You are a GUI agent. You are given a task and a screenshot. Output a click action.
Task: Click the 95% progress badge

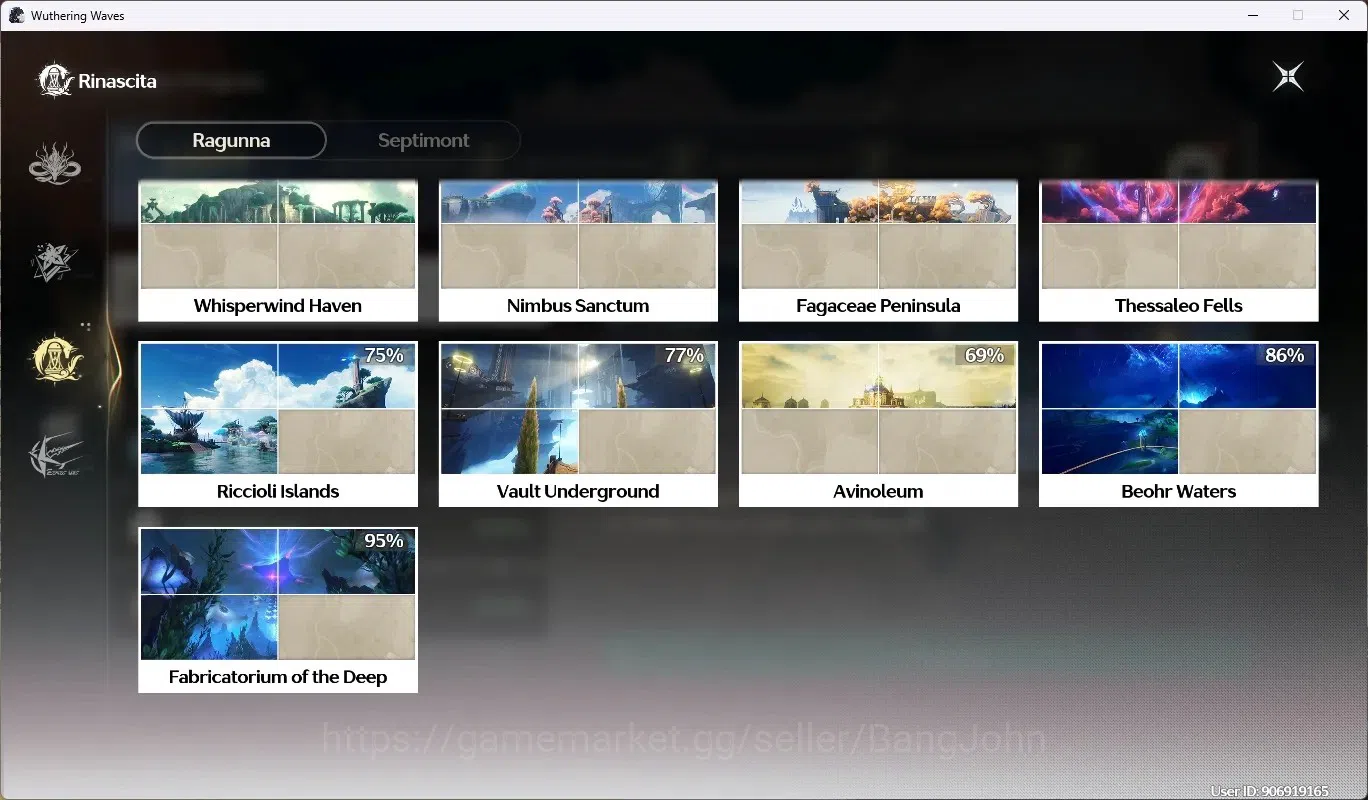[384, 541]
